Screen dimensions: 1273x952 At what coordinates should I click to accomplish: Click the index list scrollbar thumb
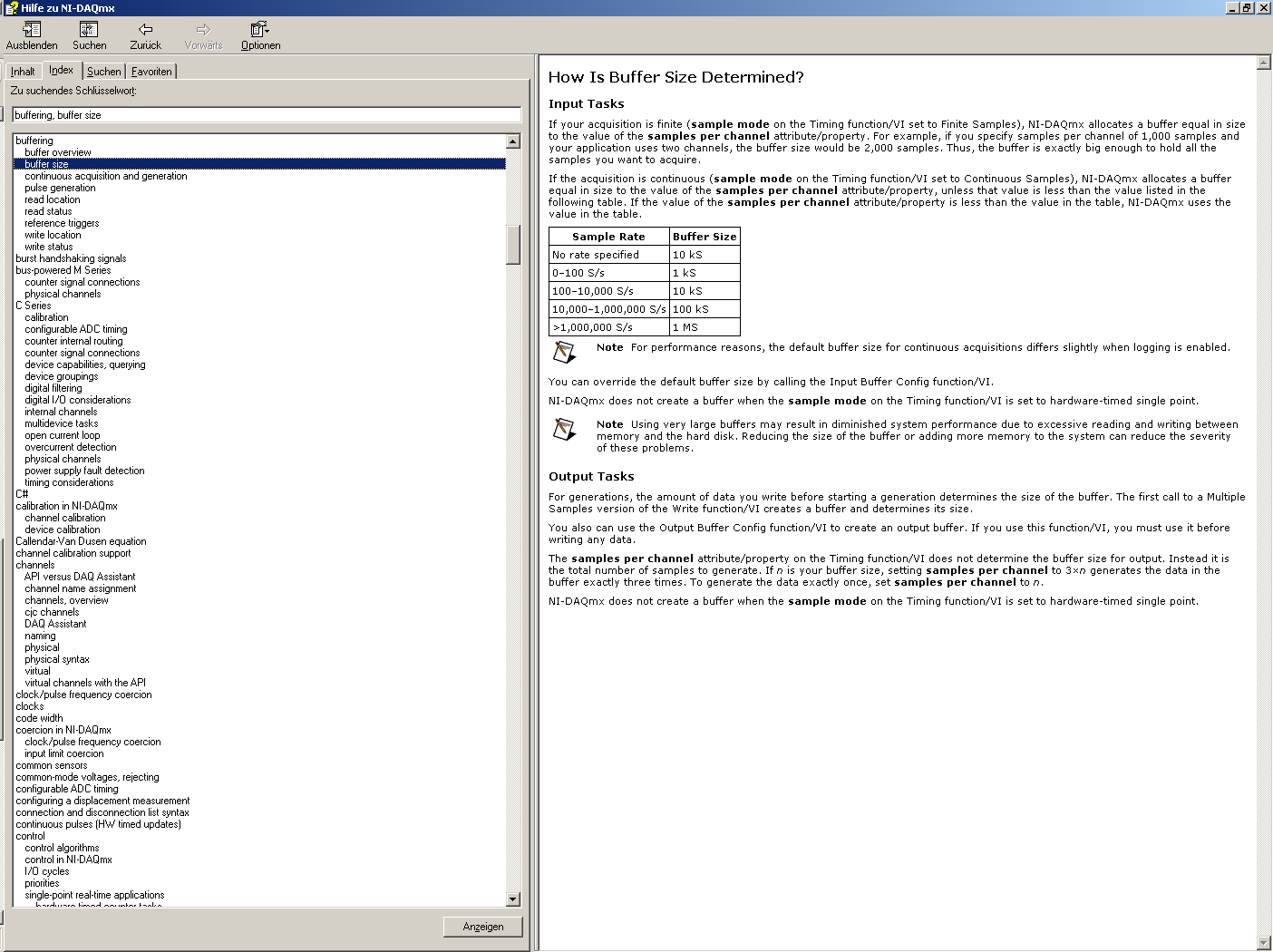point(513,244)
